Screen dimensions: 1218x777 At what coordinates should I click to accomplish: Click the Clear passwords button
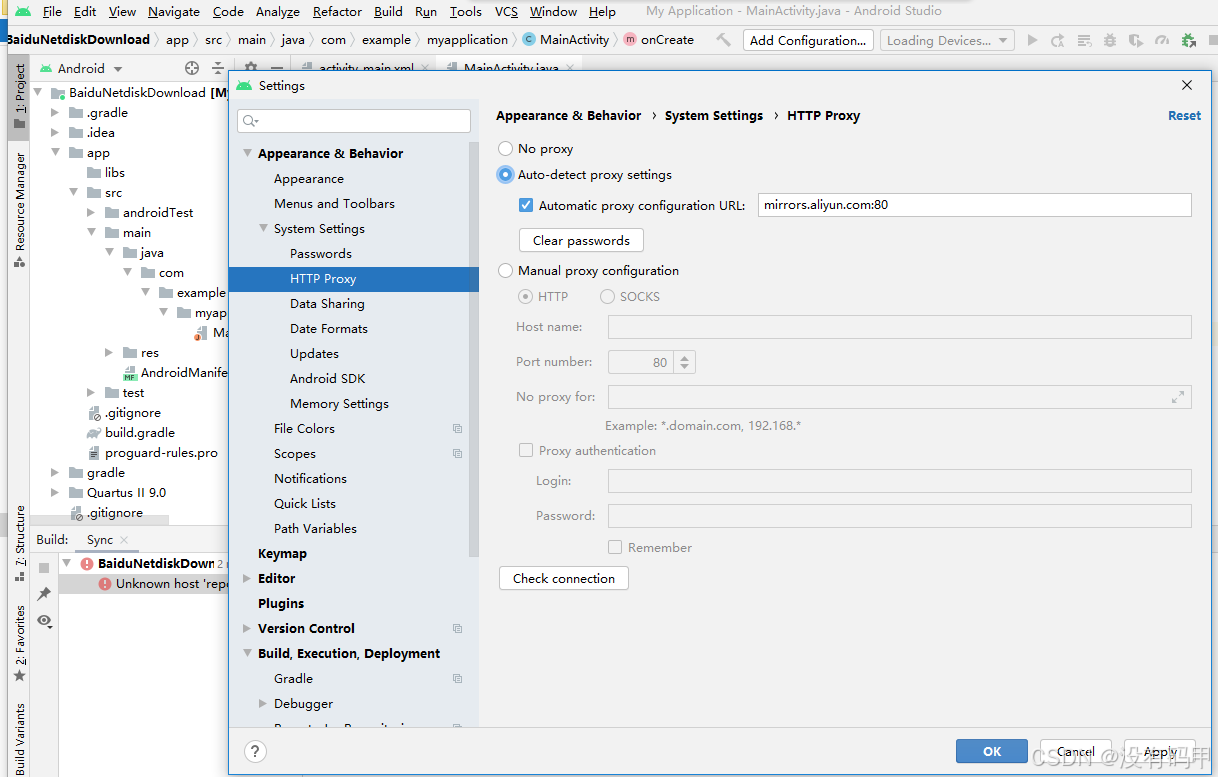pos(581,240)
